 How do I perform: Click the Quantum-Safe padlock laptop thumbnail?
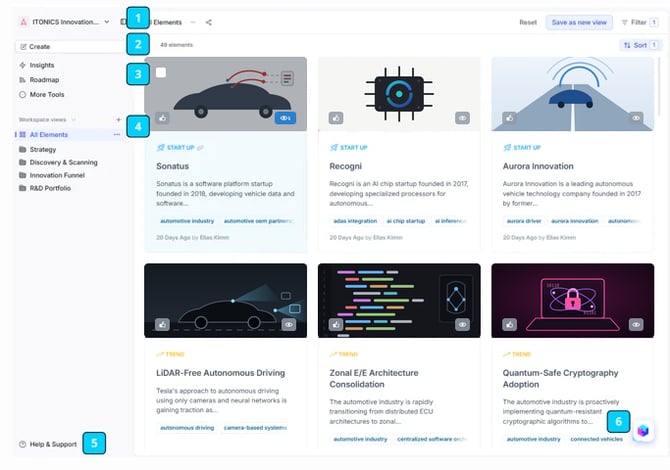pyautogui.click(x=573, y=301)
